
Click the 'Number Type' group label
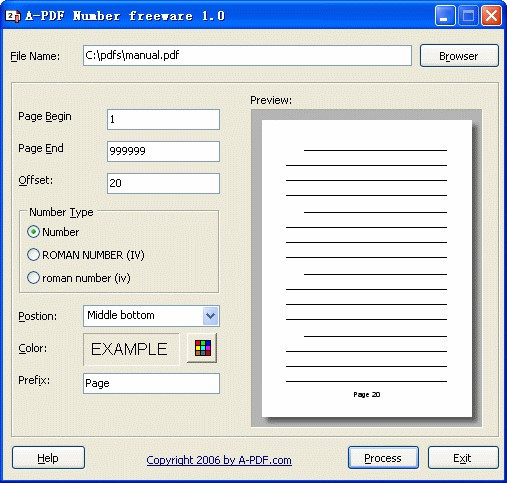pyautogui.click(x=61, y=212)
